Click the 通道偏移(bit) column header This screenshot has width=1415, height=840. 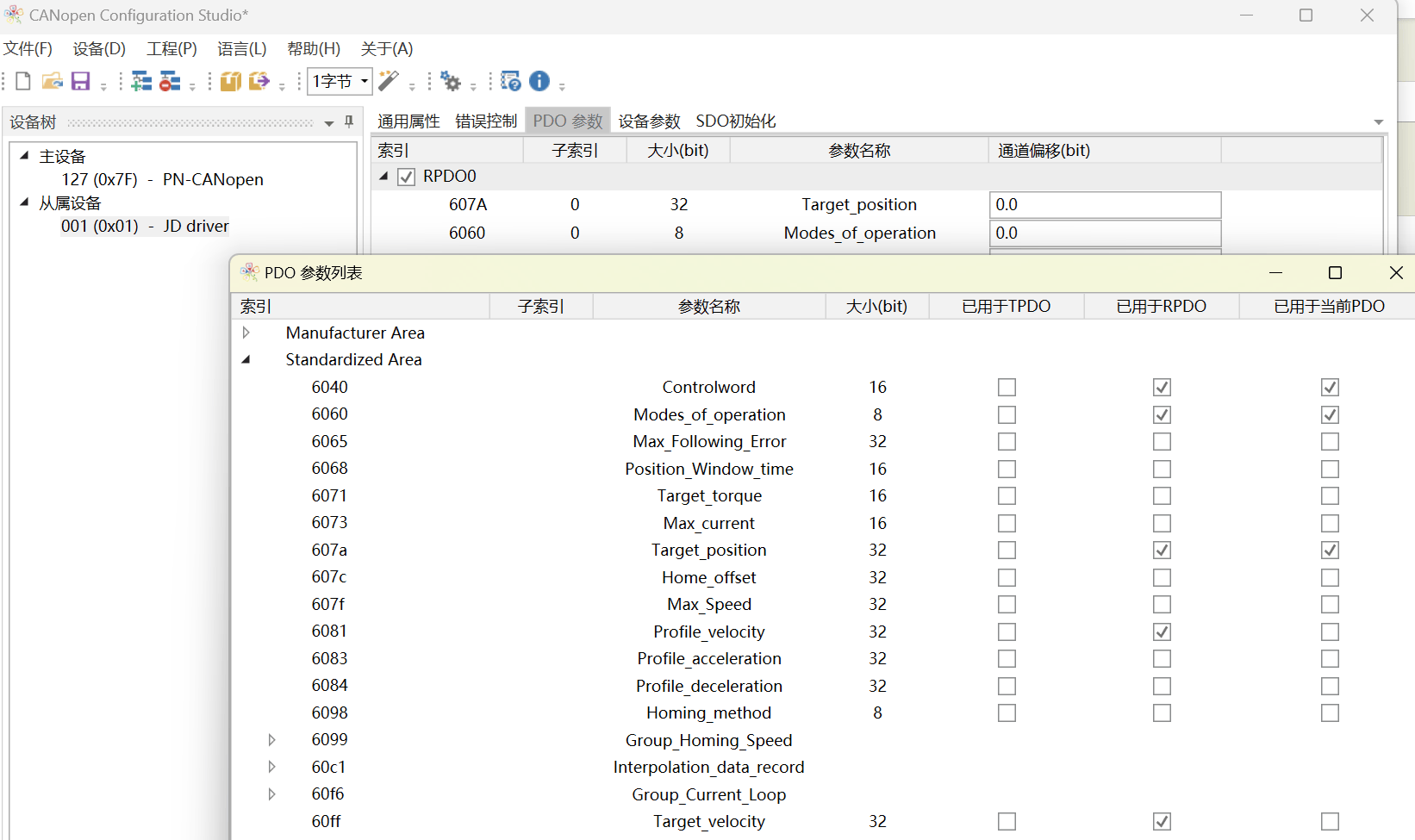click(x=1105, y=151)
